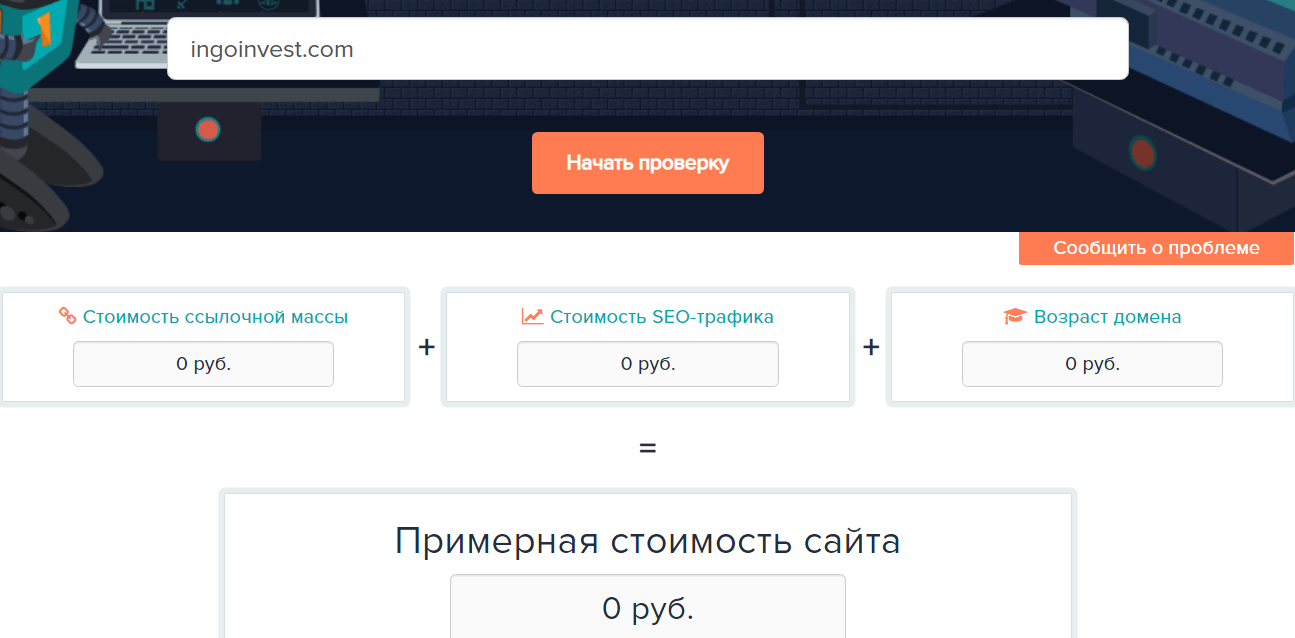Screen dimensions: 1295x638
Task: Click the equals sign above the total
Action: [648, 447]
